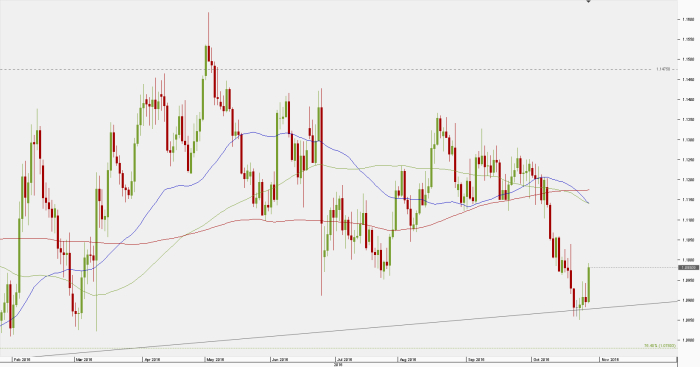Select Sep 2016 on the time axis
This screenshot has width=700, height=367.
point(476,359)
